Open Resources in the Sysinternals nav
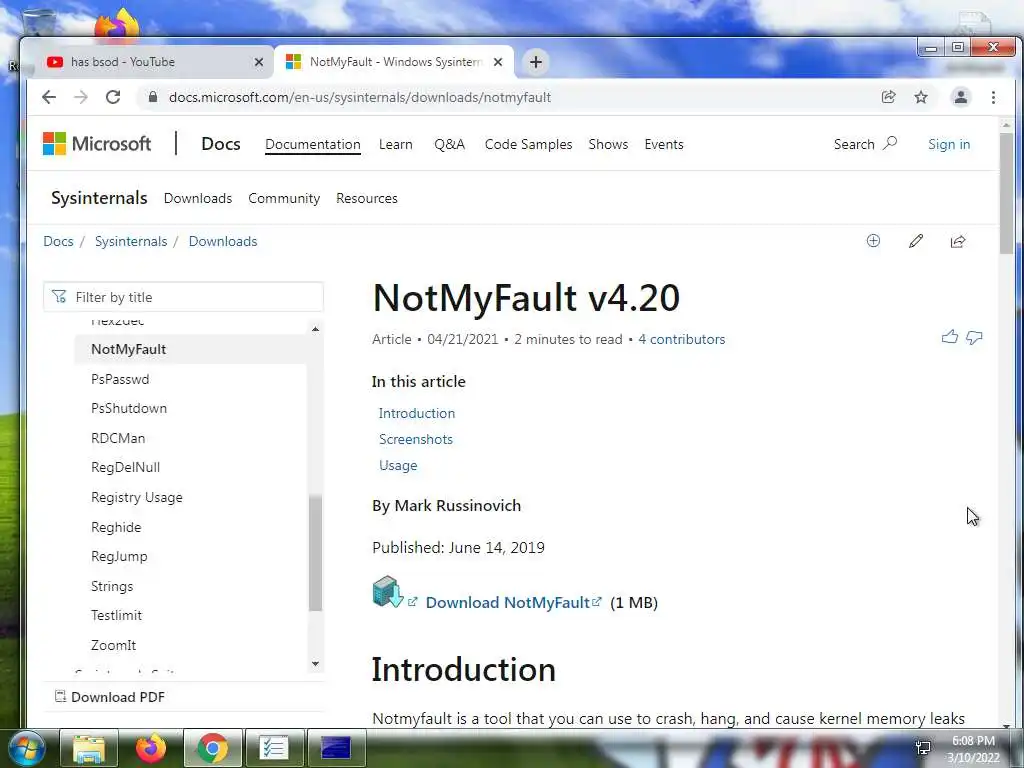This screenshot has width=1024, height=768. click(367, 198)
